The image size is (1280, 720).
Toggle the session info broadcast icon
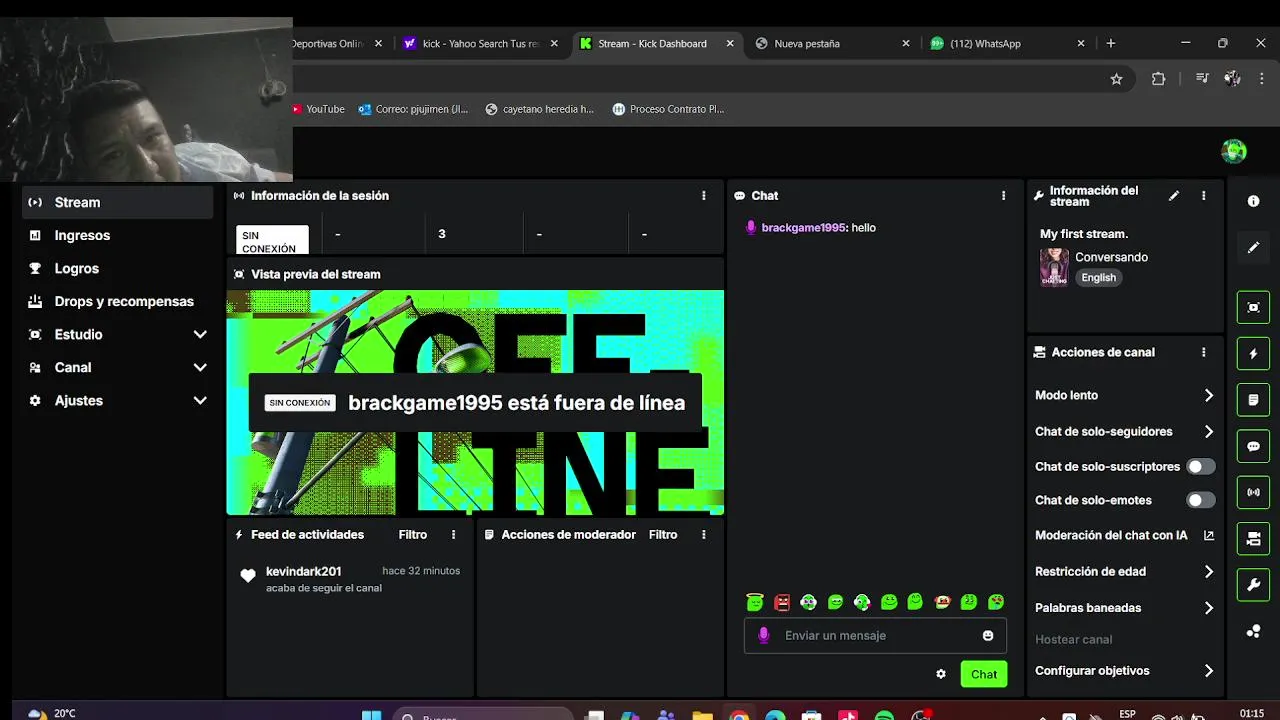point(1253,493)
